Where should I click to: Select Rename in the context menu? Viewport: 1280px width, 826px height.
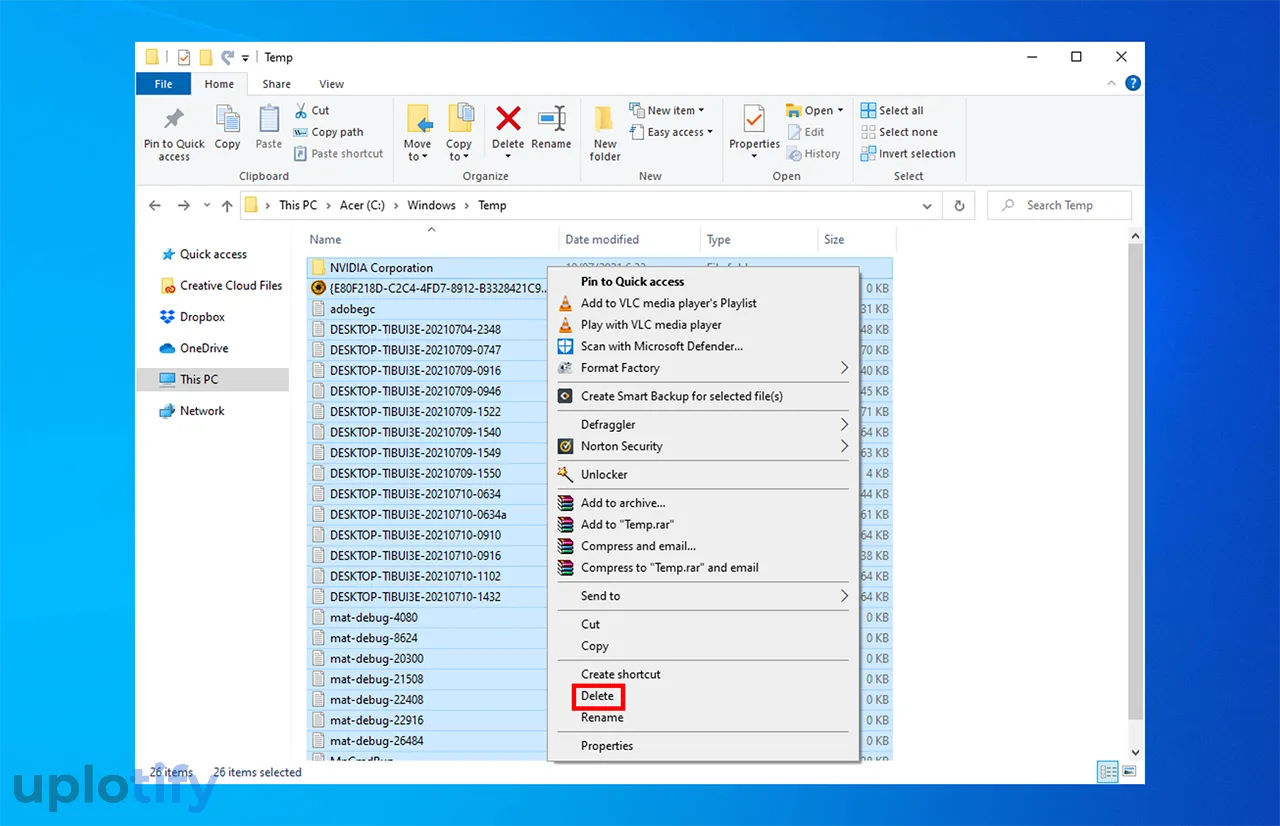coord(602,717)
